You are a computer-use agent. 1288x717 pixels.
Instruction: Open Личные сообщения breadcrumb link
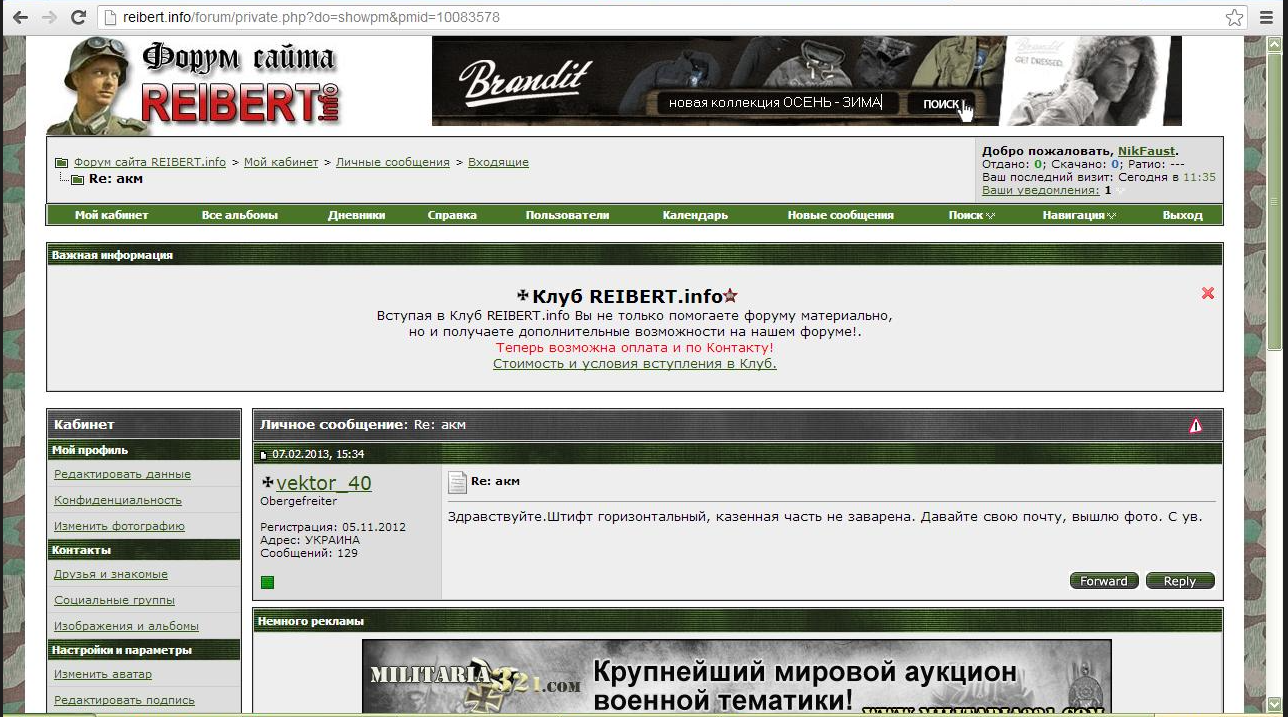393,162
